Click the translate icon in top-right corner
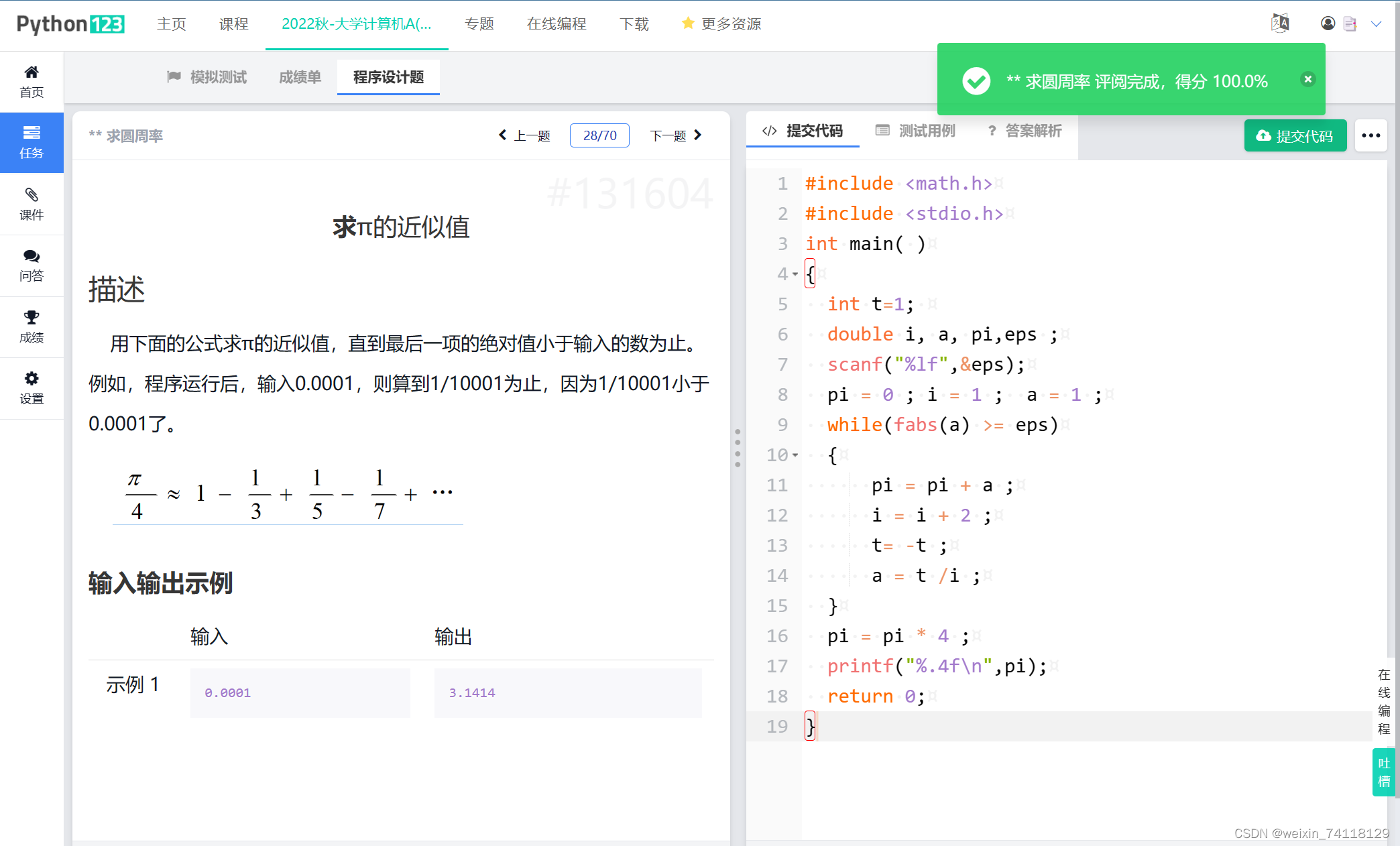The image size is (1400, 846). coord(1280,22)
